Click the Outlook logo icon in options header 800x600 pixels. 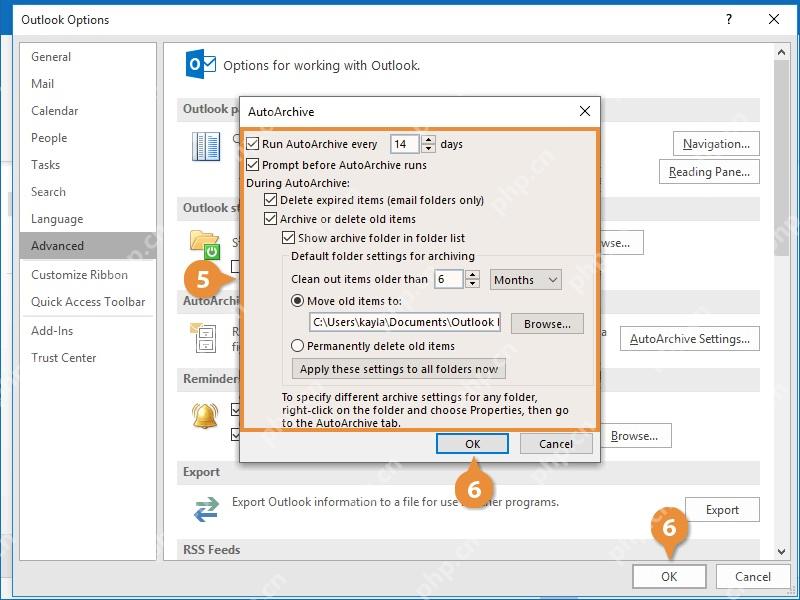click(200, 64)
